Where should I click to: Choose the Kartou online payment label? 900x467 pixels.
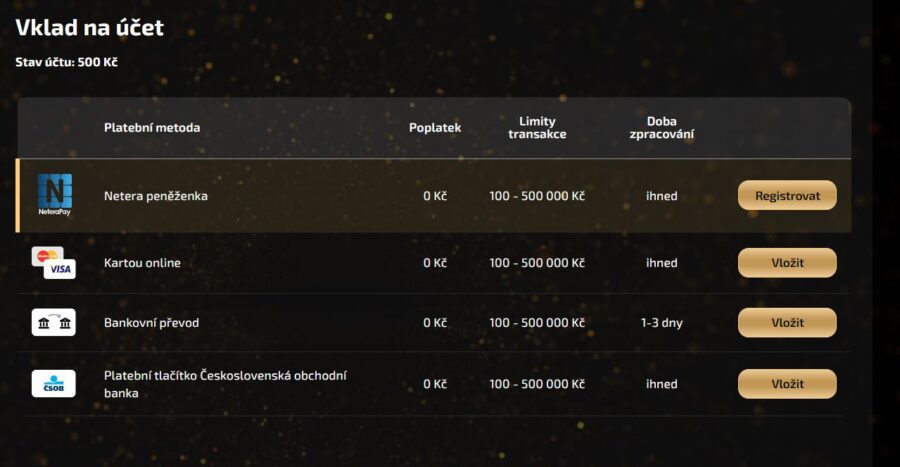point(142,263)
